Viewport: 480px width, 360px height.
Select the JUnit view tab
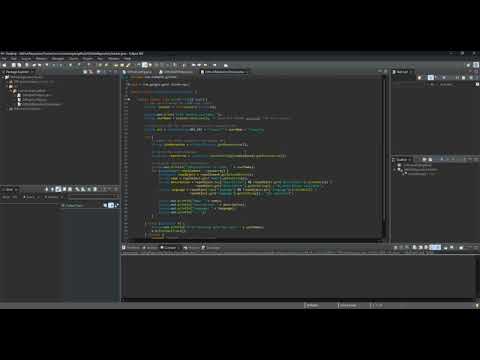(x=9, y=189)
